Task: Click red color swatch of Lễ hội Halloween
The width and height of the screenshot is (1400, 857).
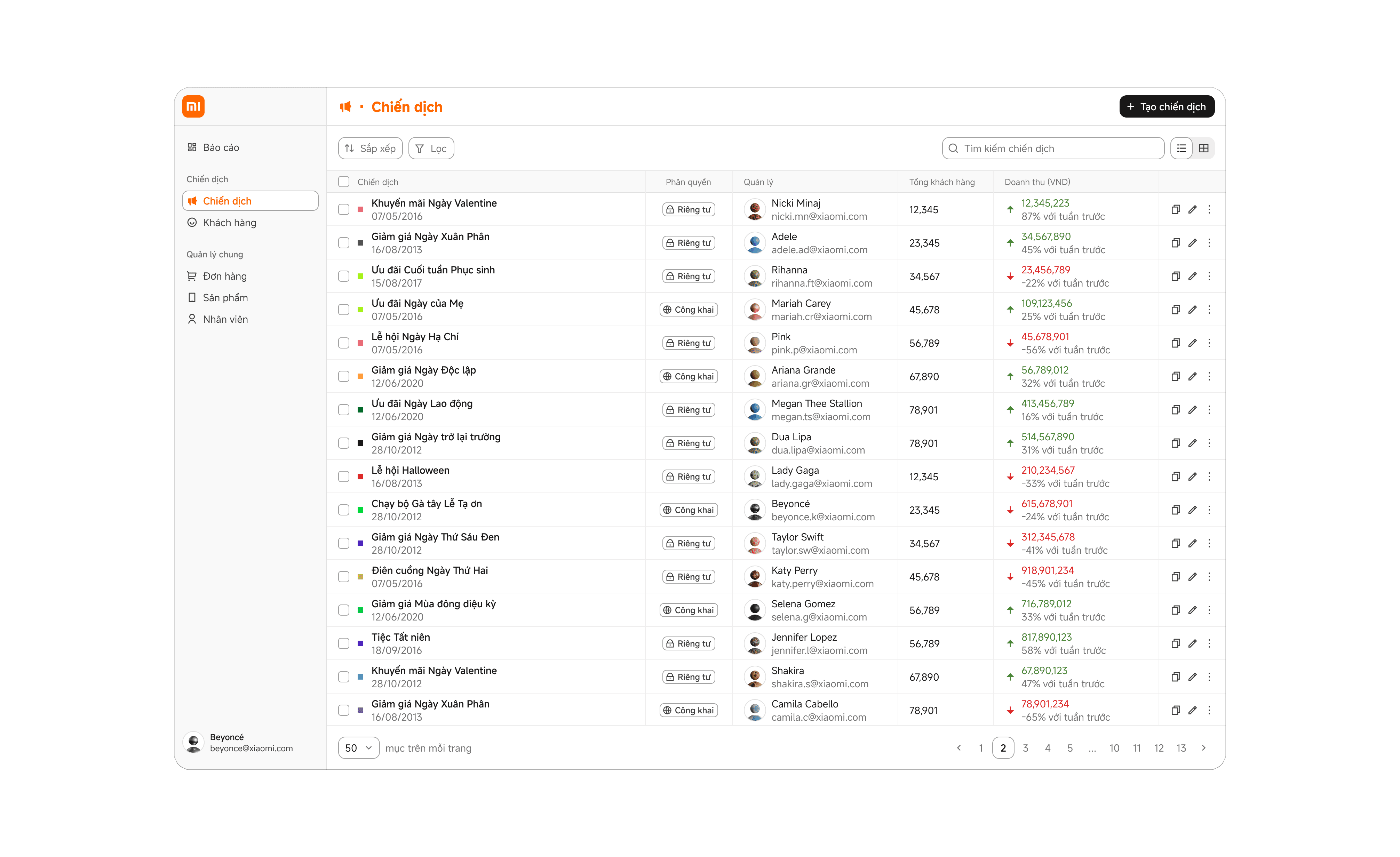Action: (360, 476)
